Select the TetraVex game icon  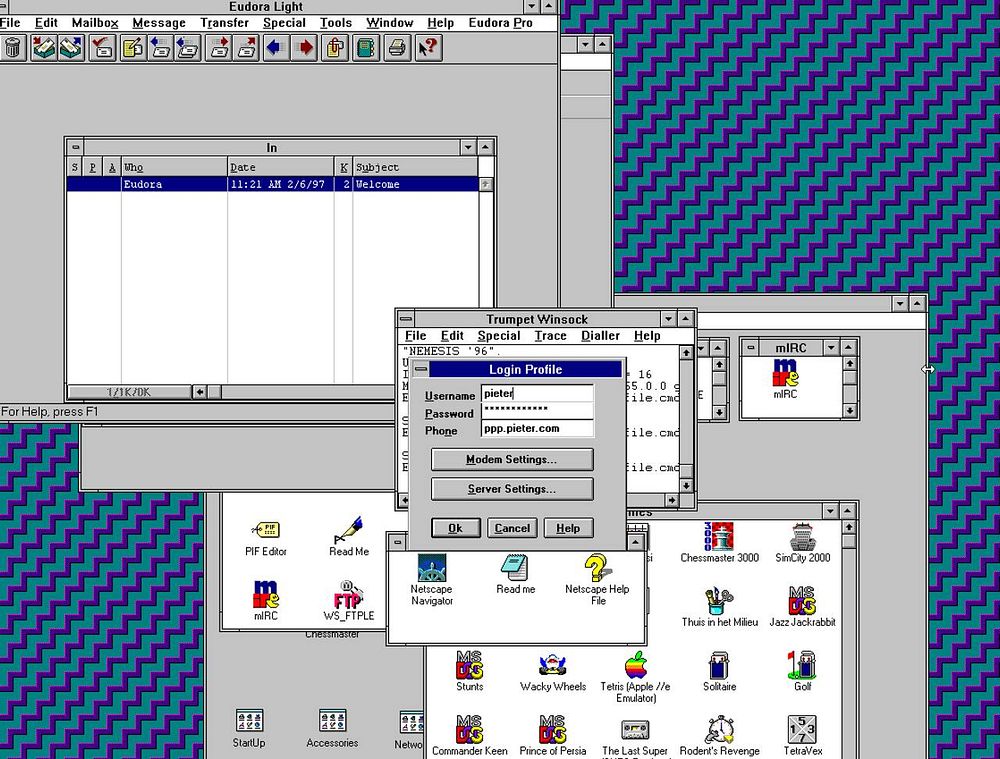click(x=802, y=736)
